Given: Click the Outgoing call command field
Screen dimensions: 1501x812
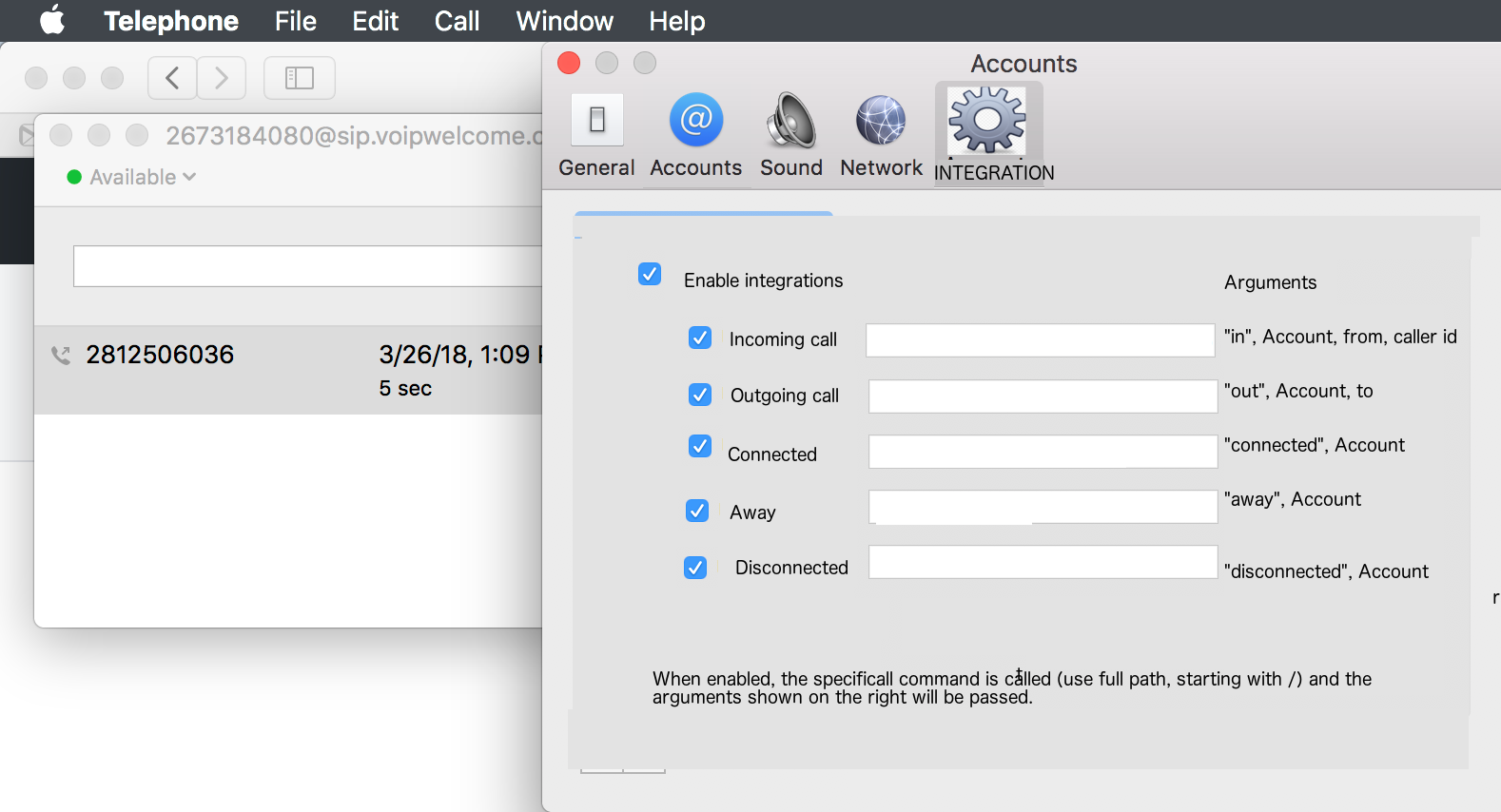Looking at the screenshot, I should (1043, 396).
